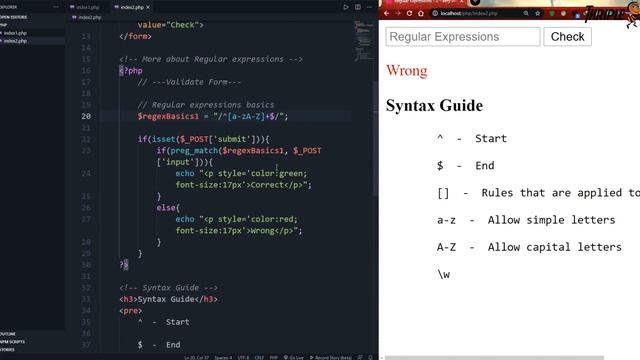Image resolution: width=640 pixels, height=360 pixels.
Task: Click '<h3>Syntax Guide</h3>' code line
Action: pyautogui.click(x=169, y=299)
